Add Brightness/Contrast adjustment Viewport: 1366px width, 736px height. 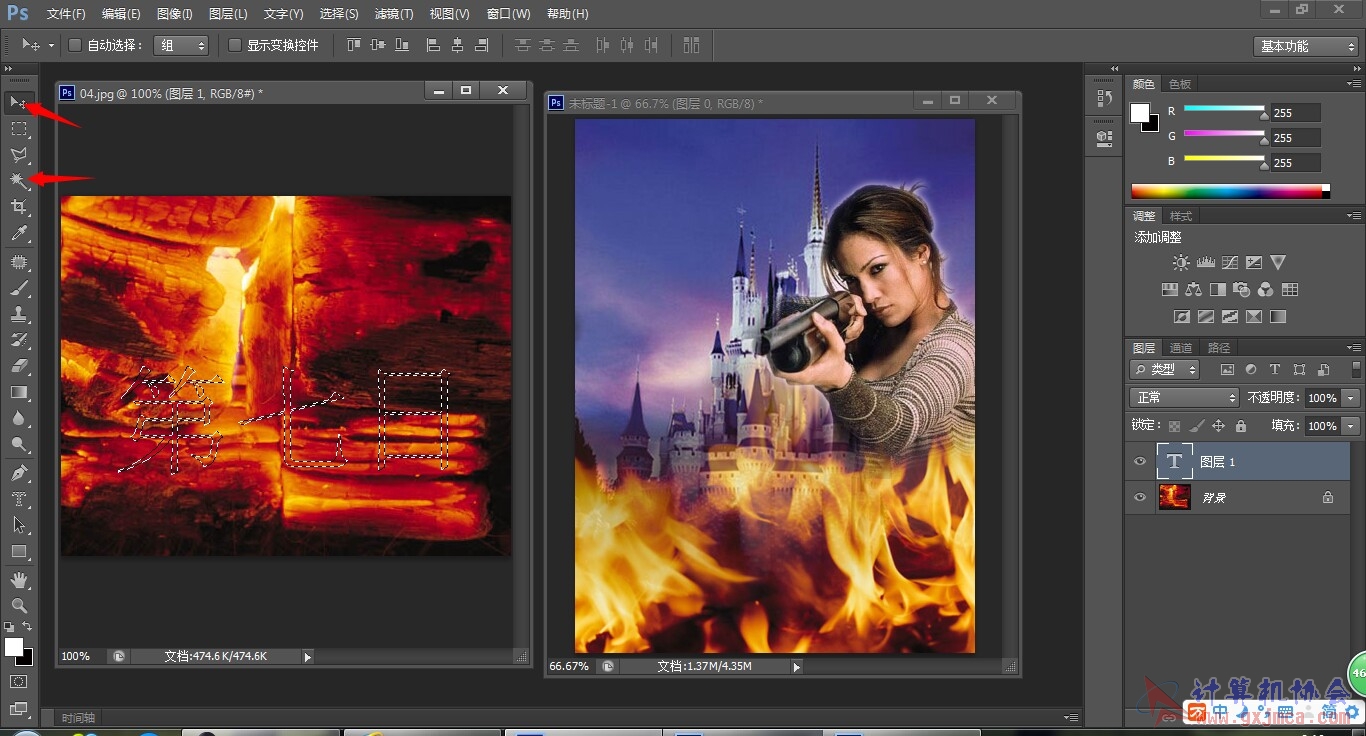(x=1181, y=263)
